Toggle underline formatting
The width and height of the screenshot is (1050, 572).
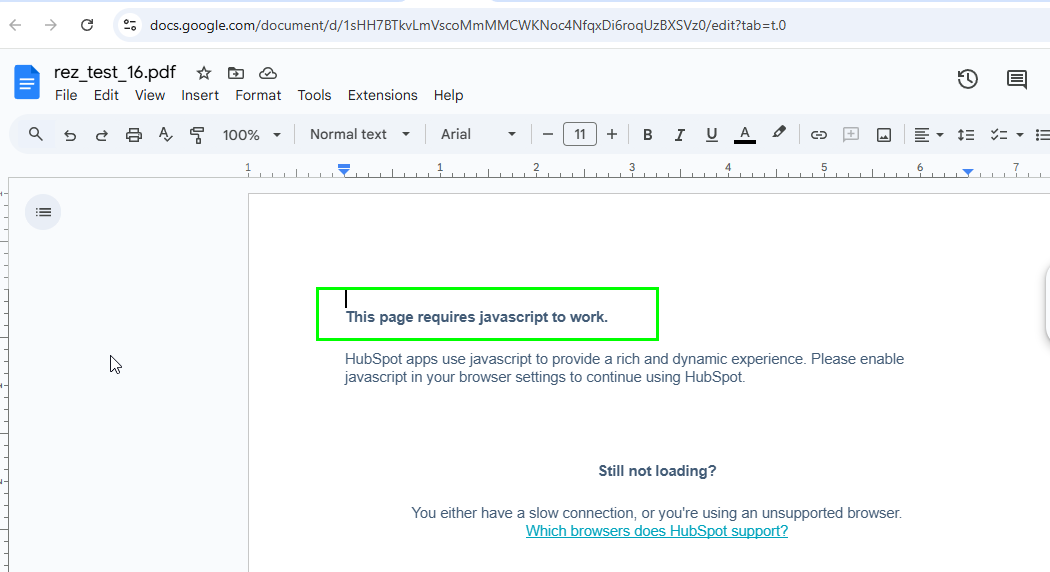[x=712, y=135]
